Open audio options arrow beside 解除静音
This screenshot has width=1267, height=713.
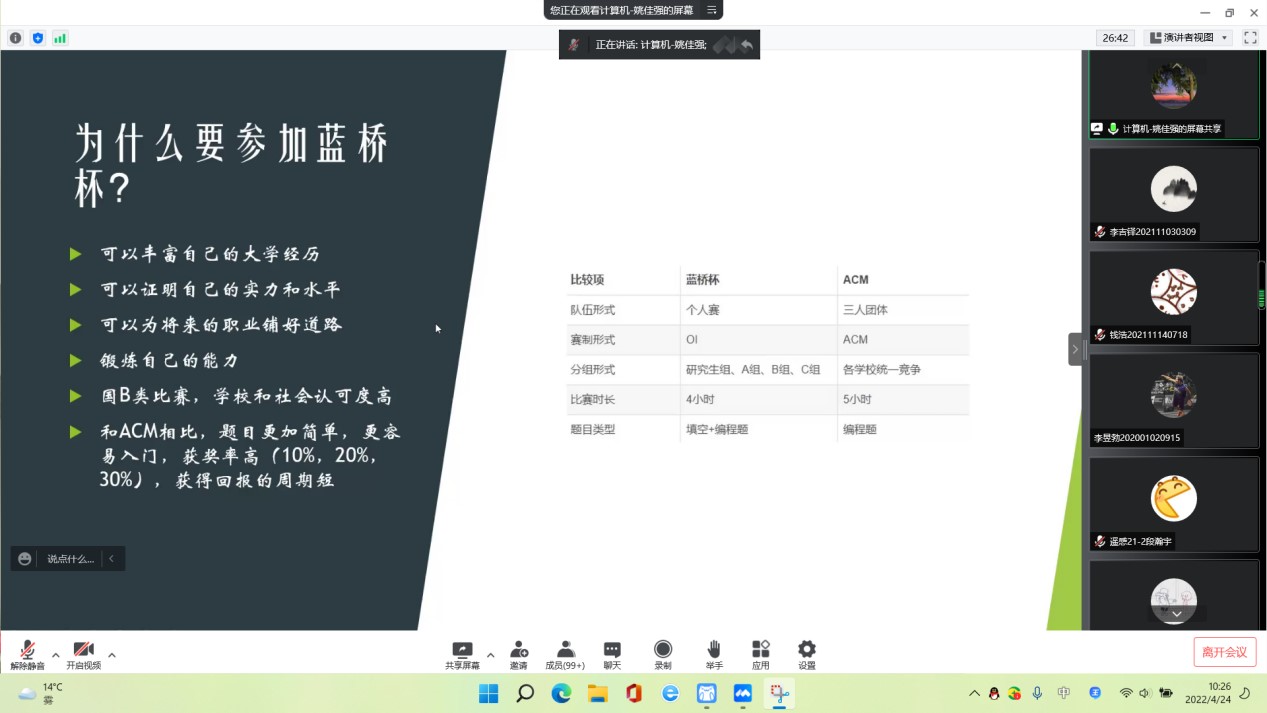click(55, 656)
